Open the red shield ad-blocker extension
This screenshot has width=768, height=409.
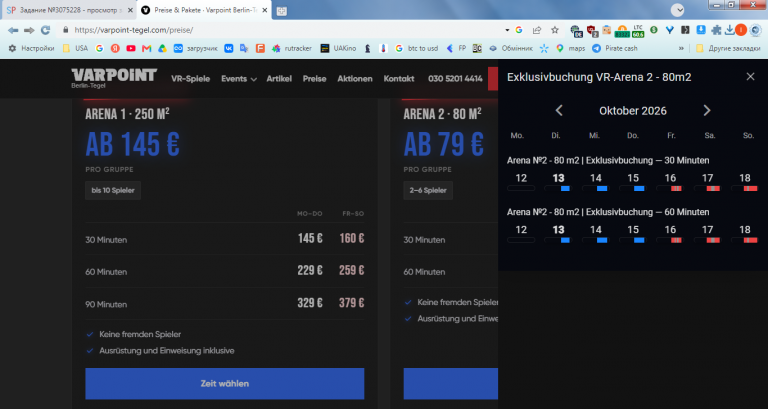[x=592, y=31]
